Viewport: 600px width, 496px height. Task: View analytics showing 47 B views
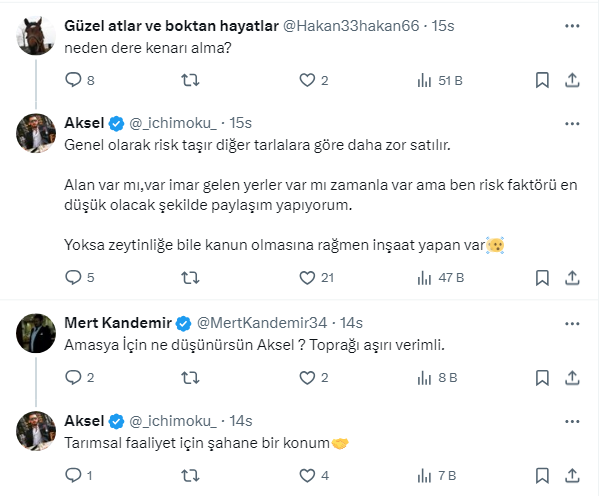(x=436, y=278)
